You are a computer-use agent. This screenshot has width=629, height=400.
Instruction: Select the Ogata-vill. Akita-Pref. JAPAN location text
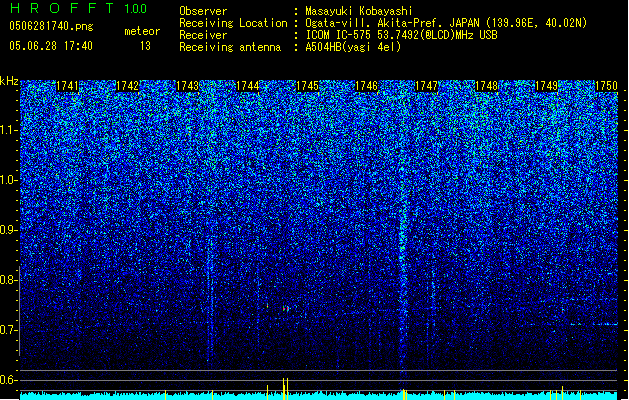pos(446,23)
